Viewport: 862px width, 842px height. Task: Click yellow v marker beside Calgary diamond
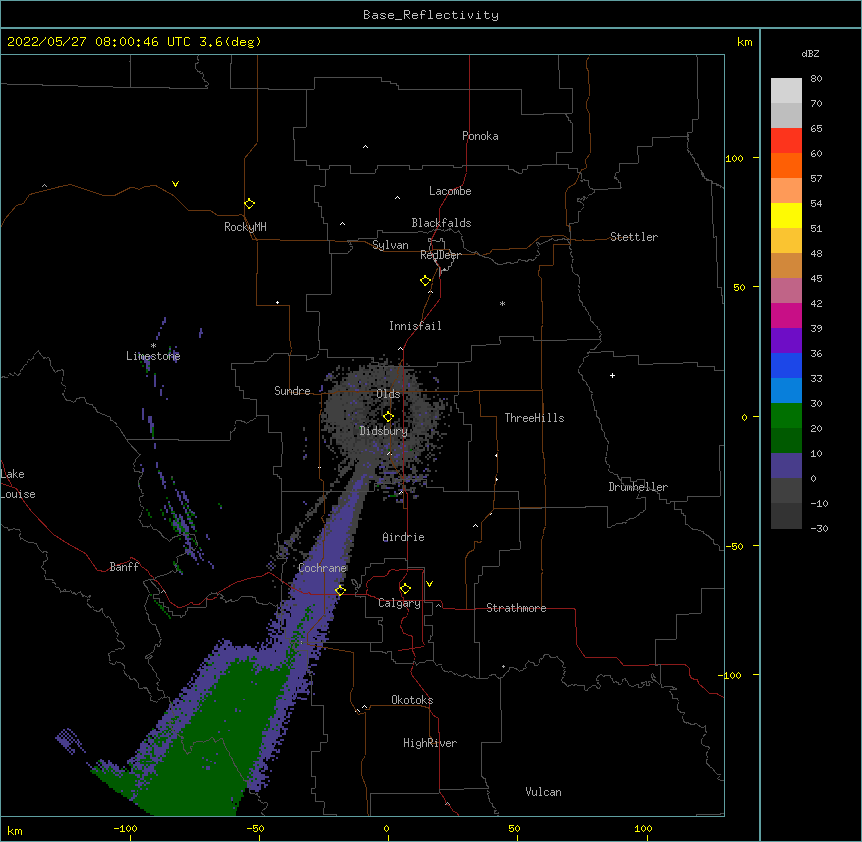click(429, 584)
